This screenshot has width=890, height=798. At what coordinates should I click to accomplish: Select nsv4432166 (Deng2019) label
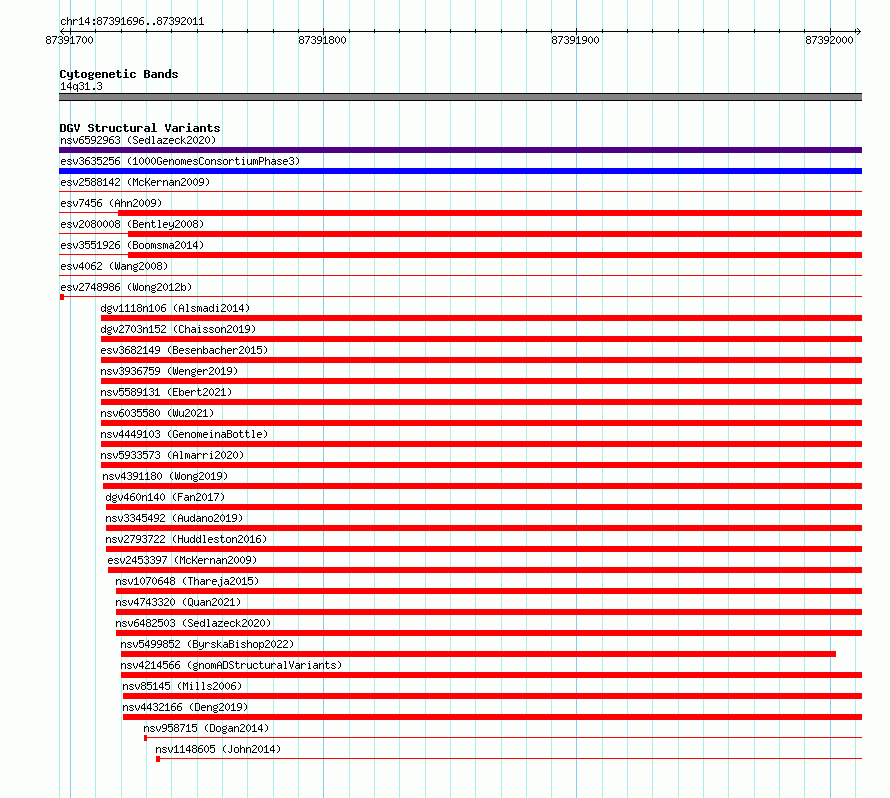[x=186, y=707]
